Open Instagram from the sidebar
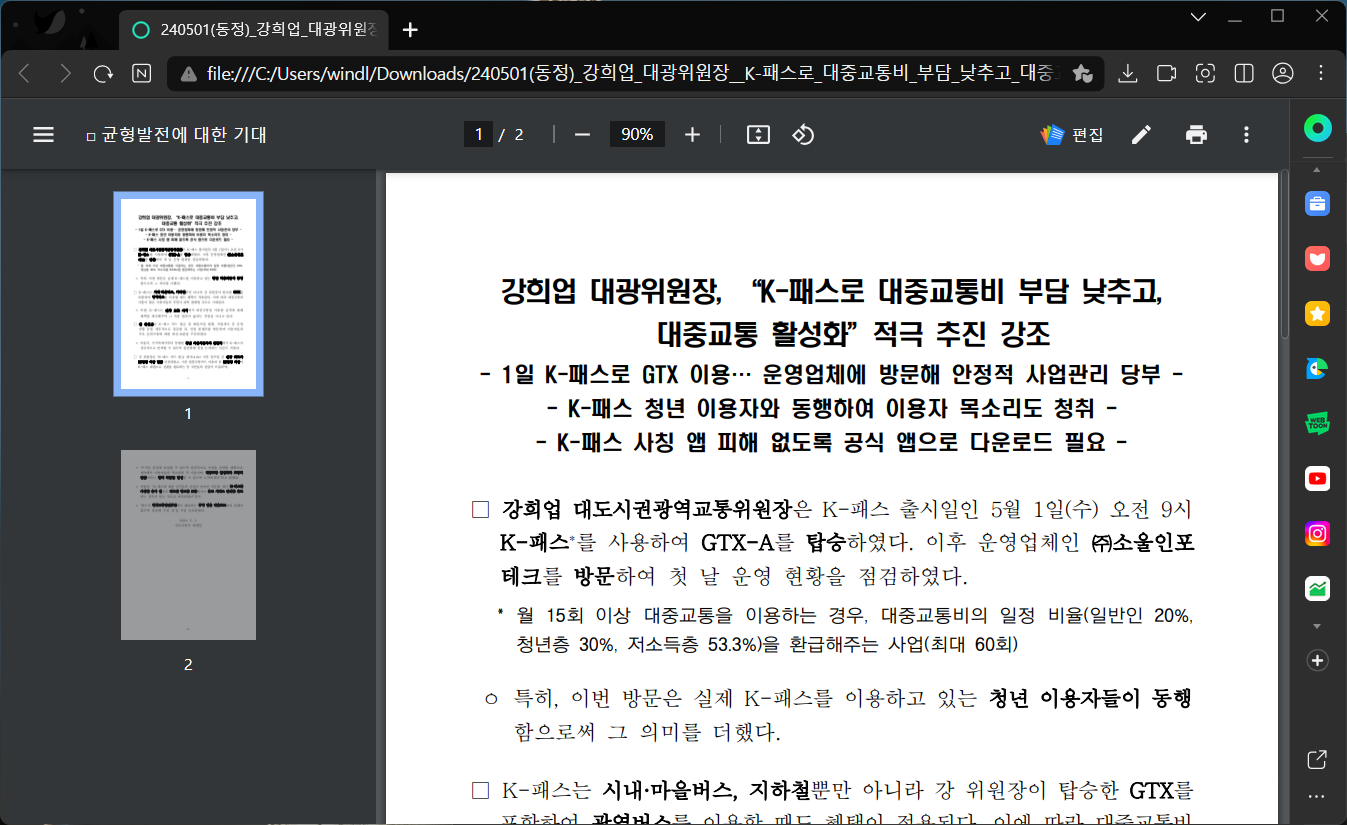Image resolution: width=1347 pixels, height=825 pixels. click(x=1318, y=534)
